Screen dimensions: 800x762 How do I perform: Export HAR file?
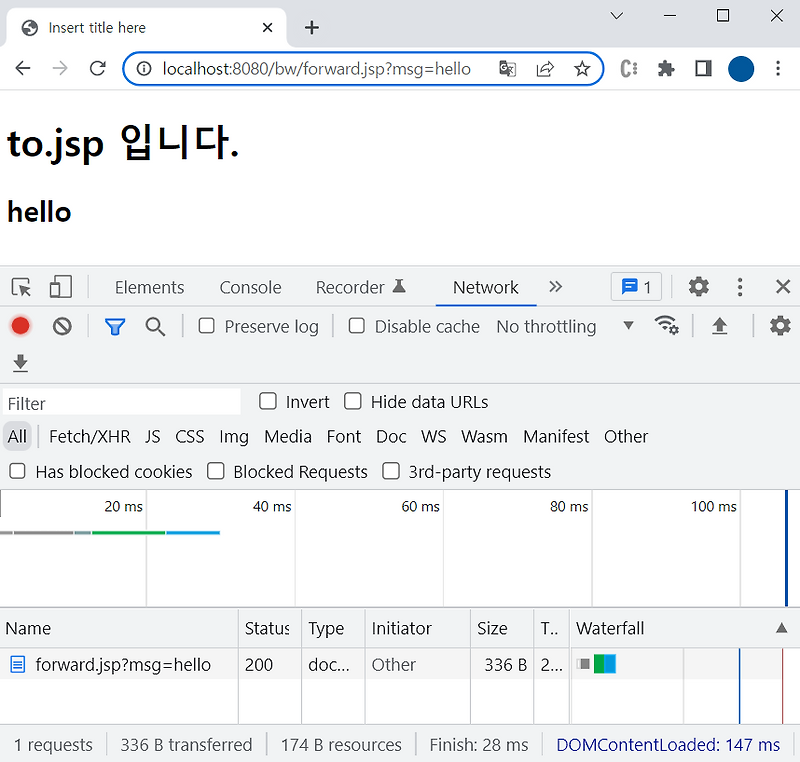point(719,326)
